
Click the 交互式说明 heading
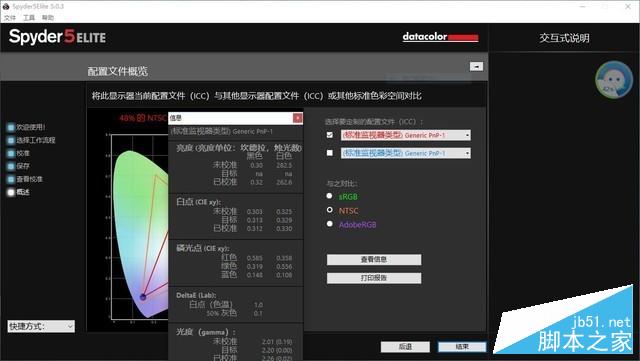[x=564, y=38]
